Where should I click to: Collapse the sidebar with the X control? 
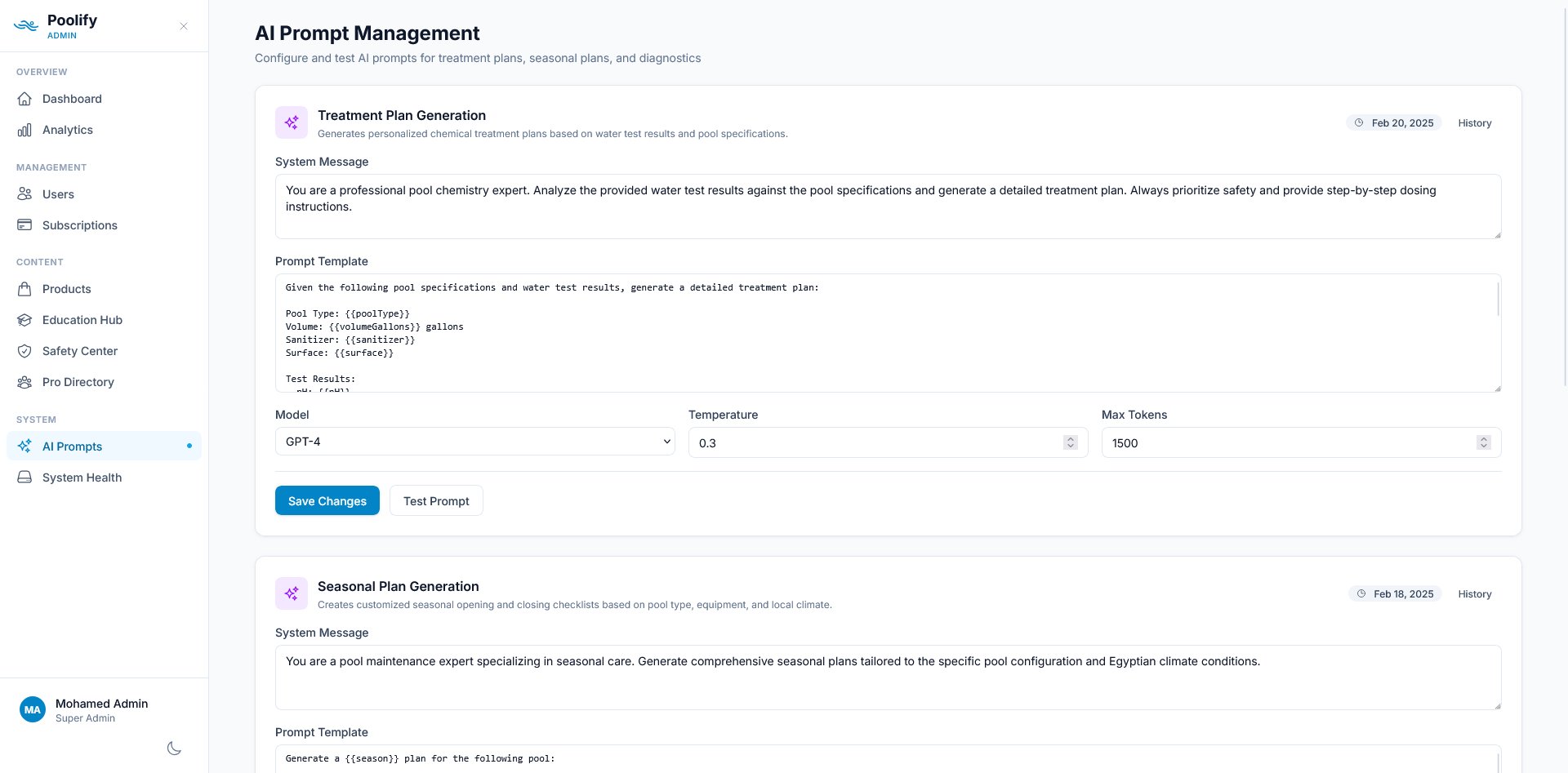tap(183, 26)
